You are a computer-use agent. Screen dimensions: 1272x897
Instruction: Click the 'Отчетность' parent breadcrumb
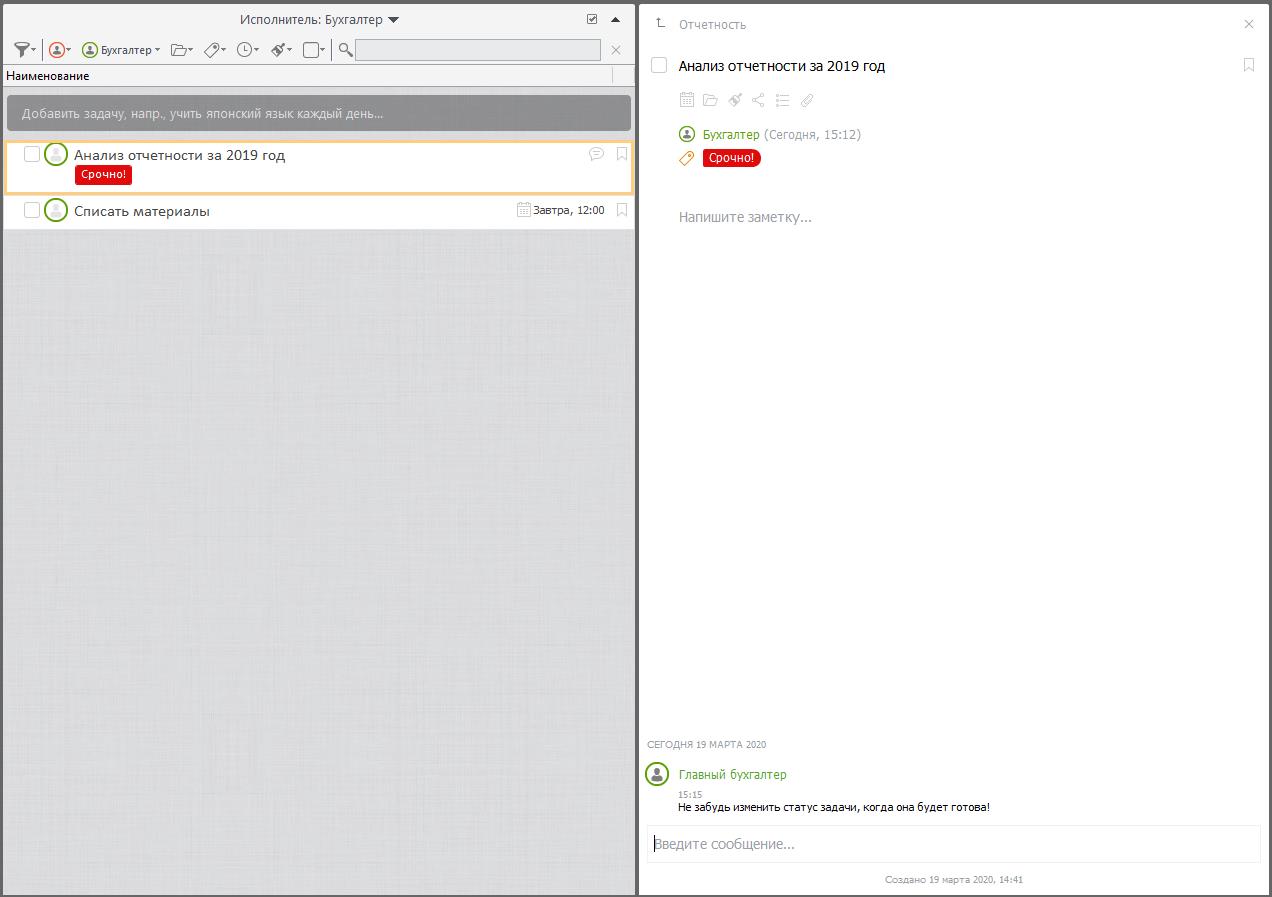(x=711, y=24)
